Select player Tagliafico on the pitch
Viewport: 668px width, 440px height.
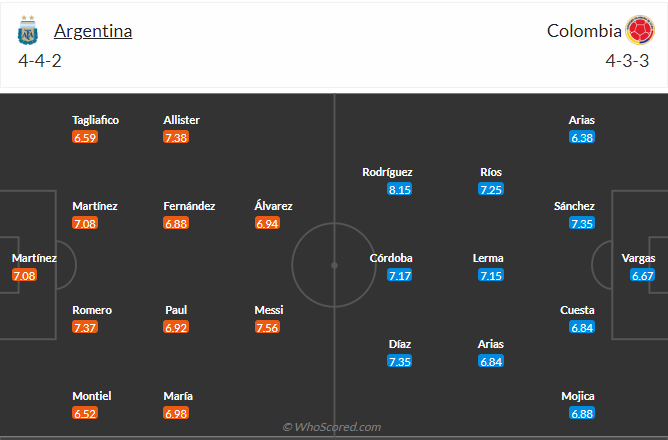point(95,120)
